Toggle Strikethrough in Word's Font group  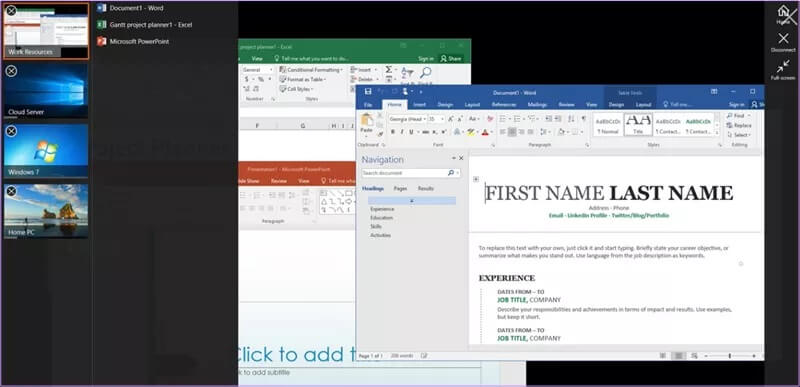[426, 132]
